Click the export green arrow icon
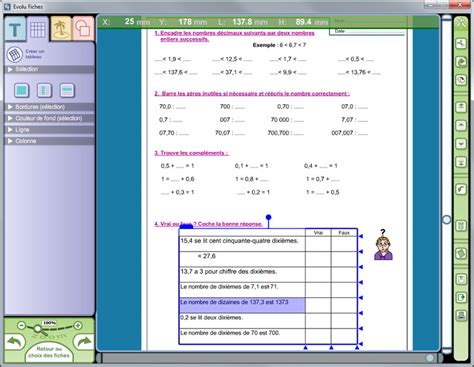Image resolution: width=474 pixels, height=367 pixels. tap(461, 297)
